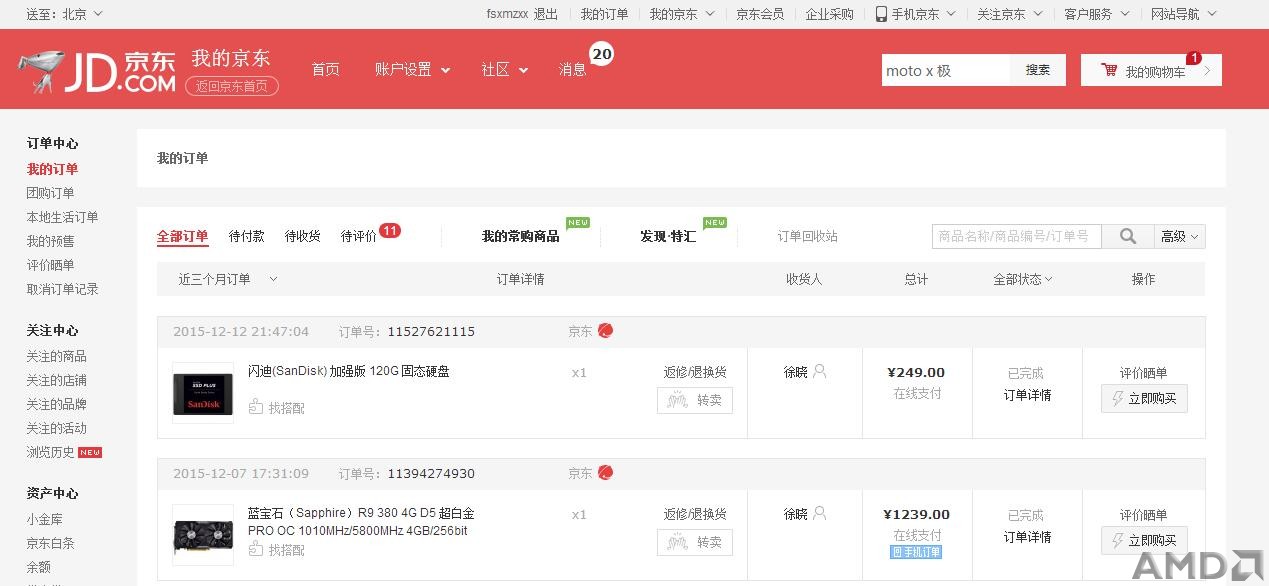This screenshot has width=1269, height=586.
Task: Open 团购订单 in sidebar
Action: [50, 193]
